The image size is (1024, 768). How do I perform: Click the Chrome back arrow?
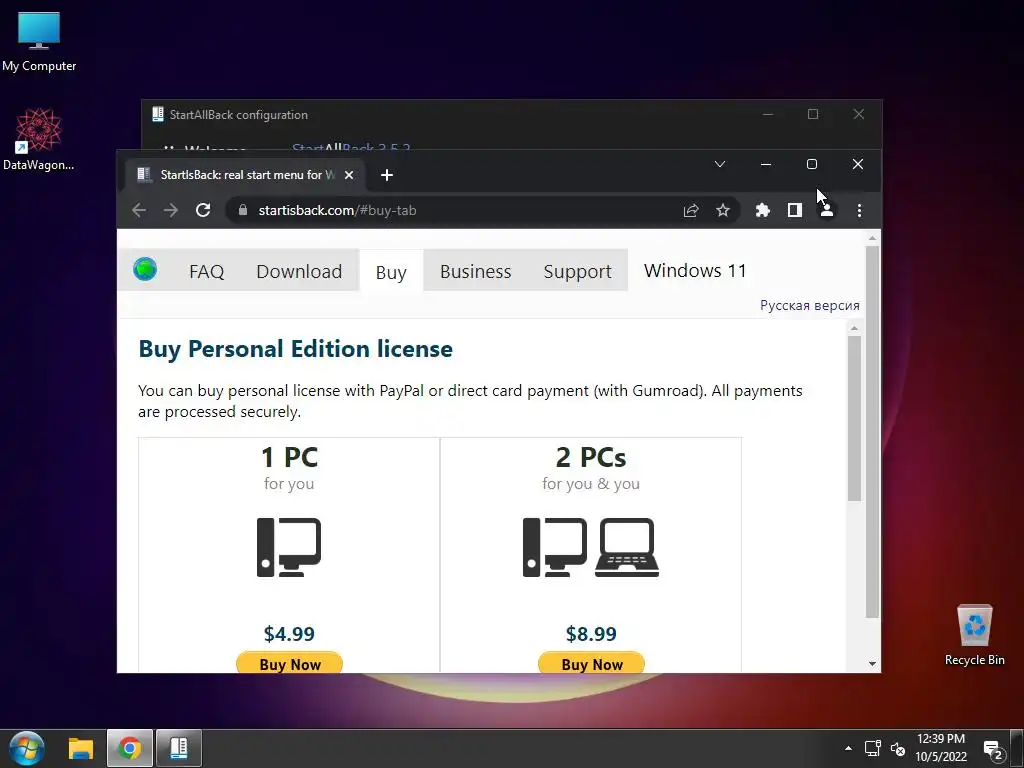click(138, 210)
